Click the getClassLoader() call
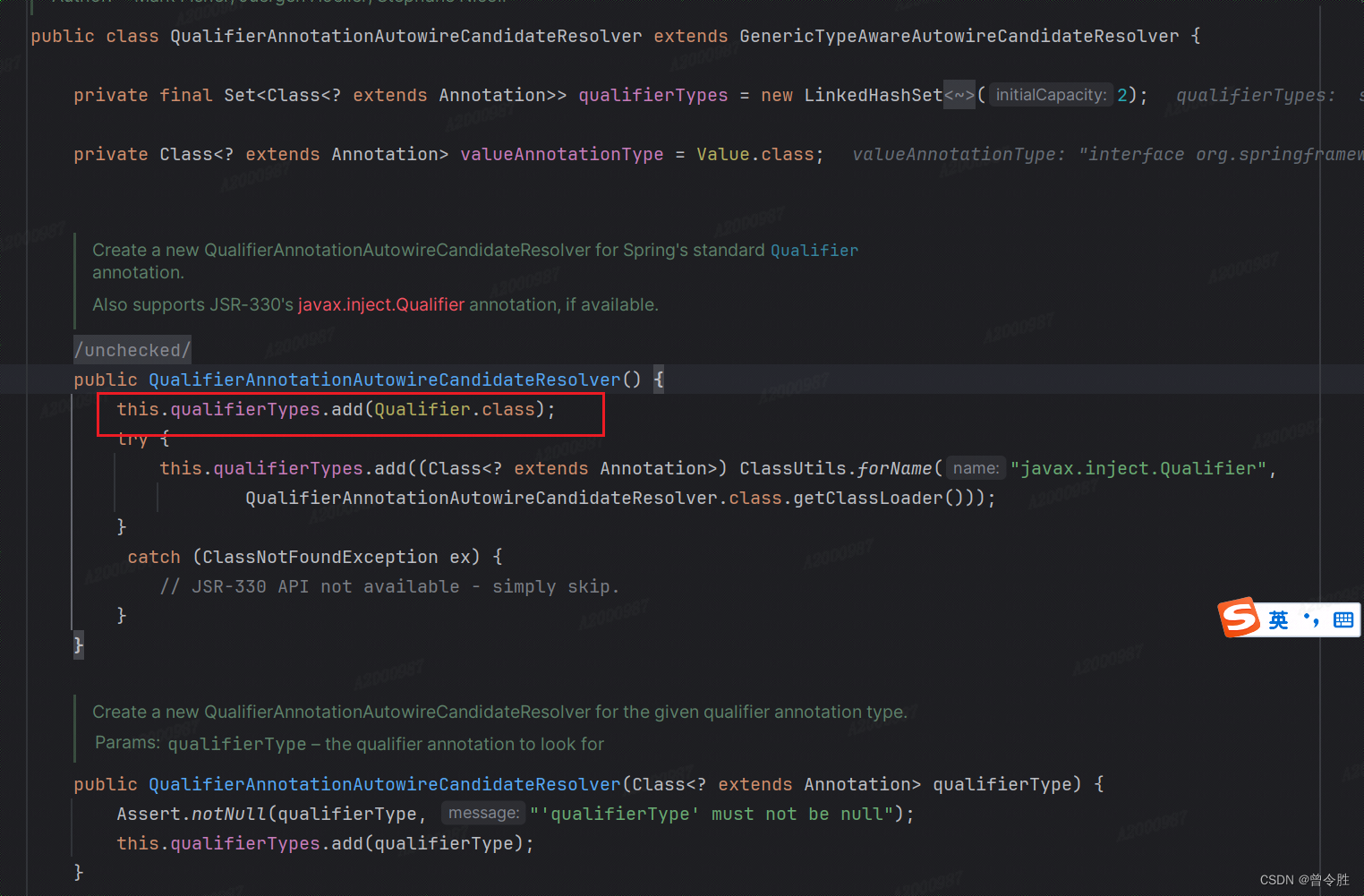This screenshot has width=1364, height=896. tap(878, 498)
